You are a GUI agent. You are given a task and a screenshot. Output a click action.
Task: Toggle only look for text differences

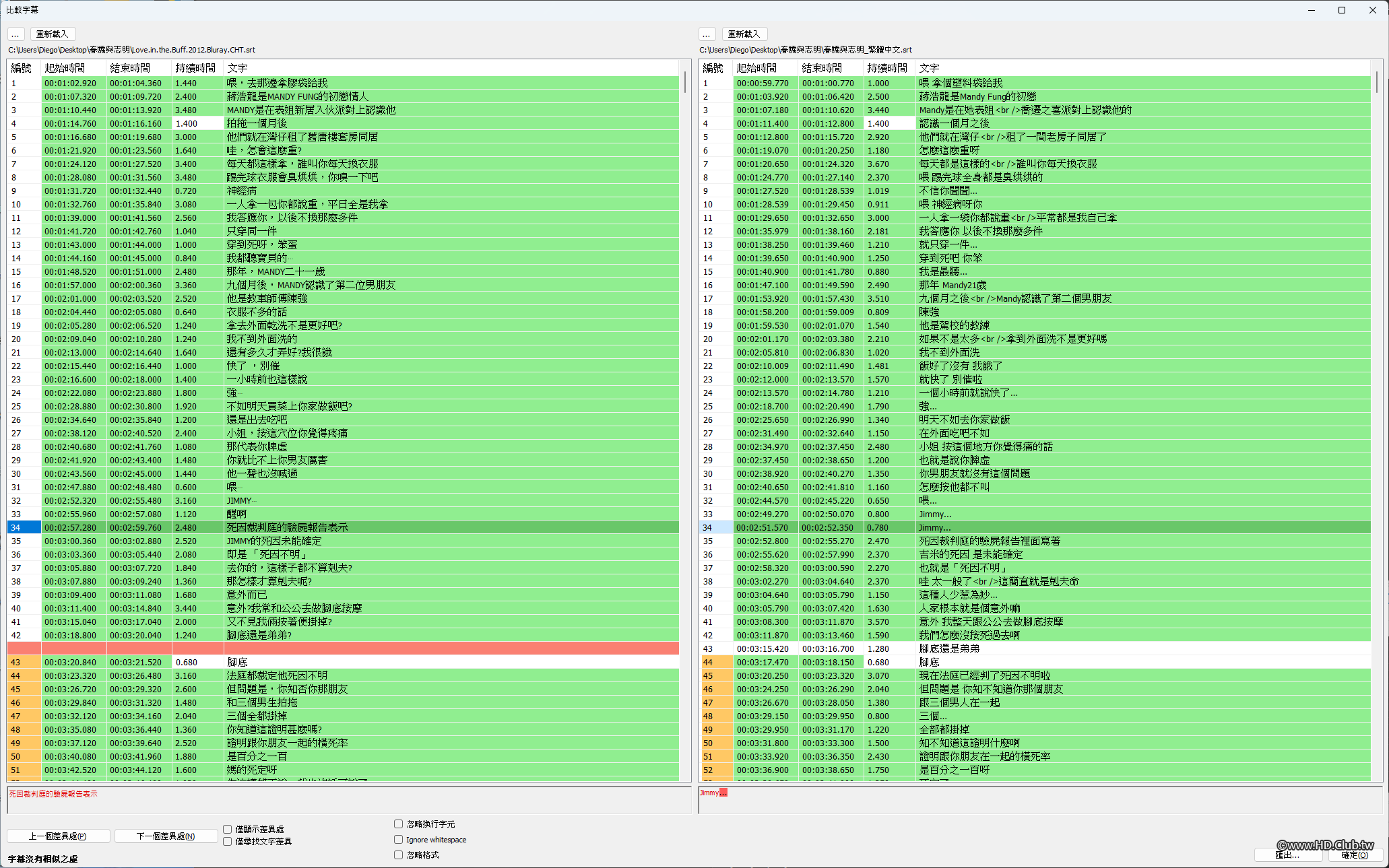(x=228, y=841)
